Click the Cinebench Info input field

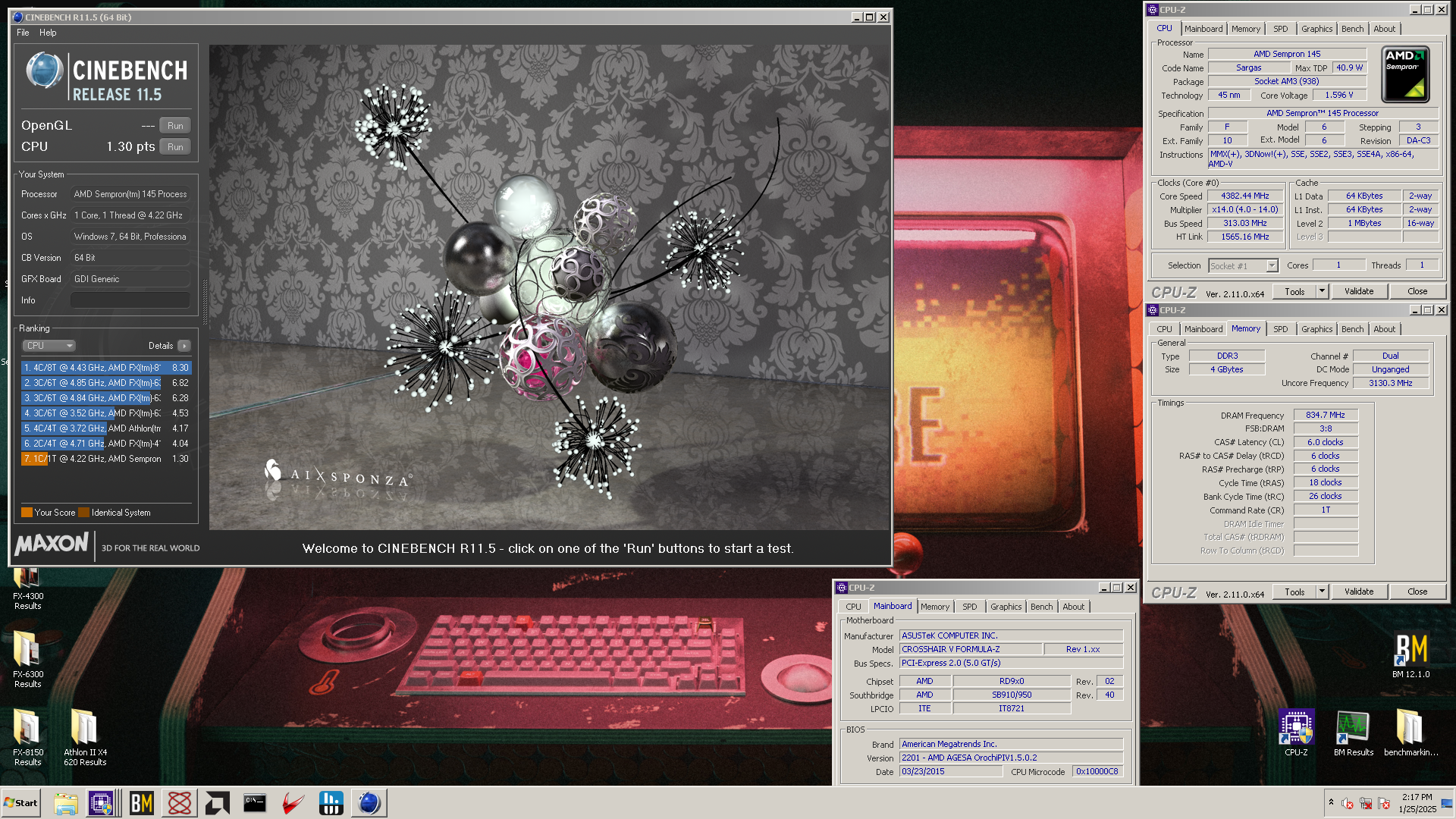point(130,300)
